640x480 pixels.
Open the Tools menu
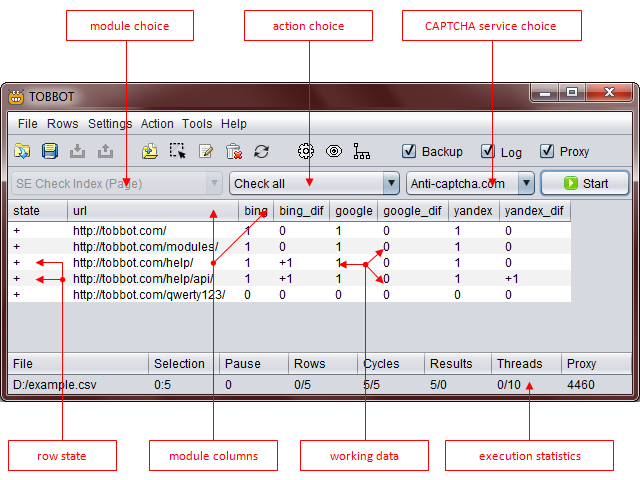(197, 124)
